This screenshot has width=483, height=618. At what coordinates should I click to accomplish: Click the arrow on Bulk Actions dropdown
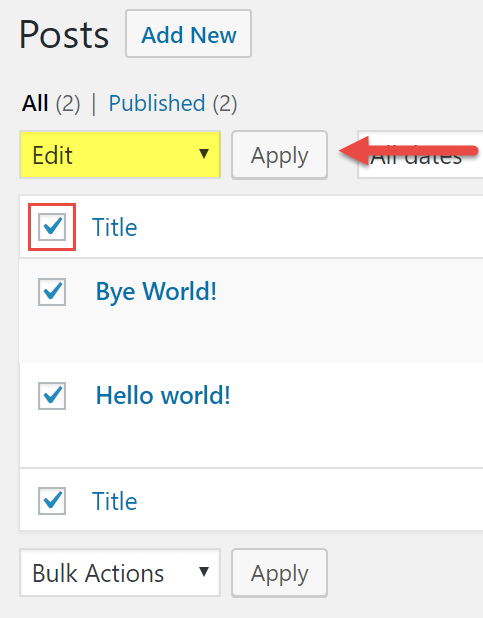pyautogui.click(x=204, y=571)
